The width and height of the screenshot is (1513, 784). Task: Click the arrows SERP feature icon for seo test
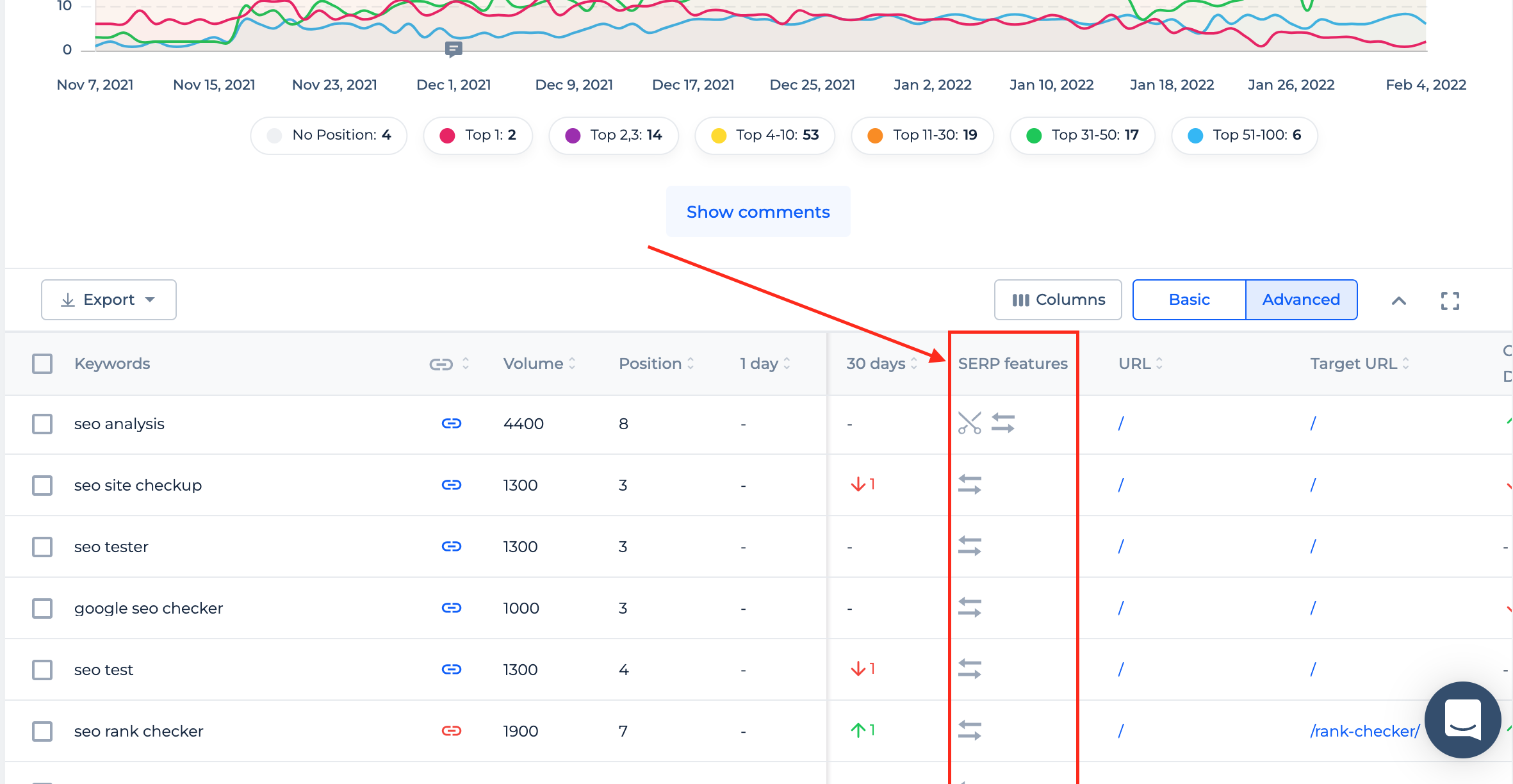(x=968, y=668)
